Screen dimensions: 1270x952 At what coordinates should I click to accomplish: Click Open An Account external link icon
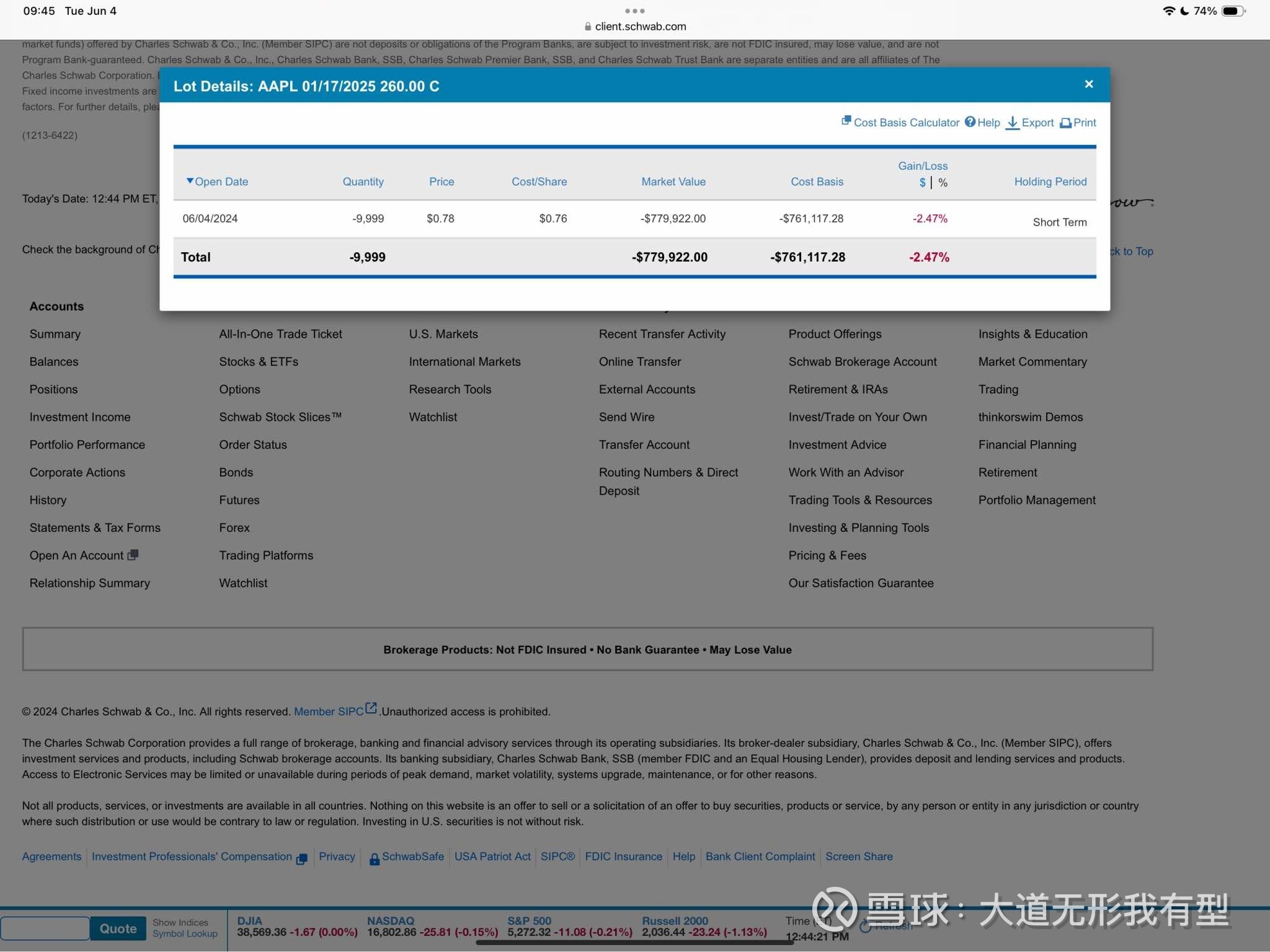click(x=133, y=555)
